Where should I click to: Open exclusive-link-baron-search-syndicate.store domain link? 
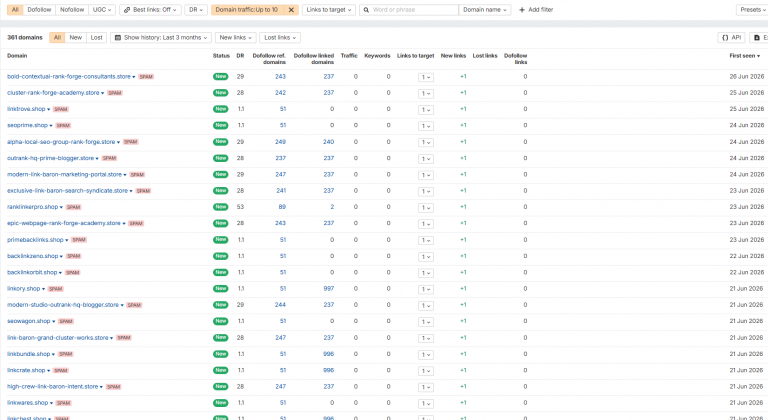click(67, 191)
